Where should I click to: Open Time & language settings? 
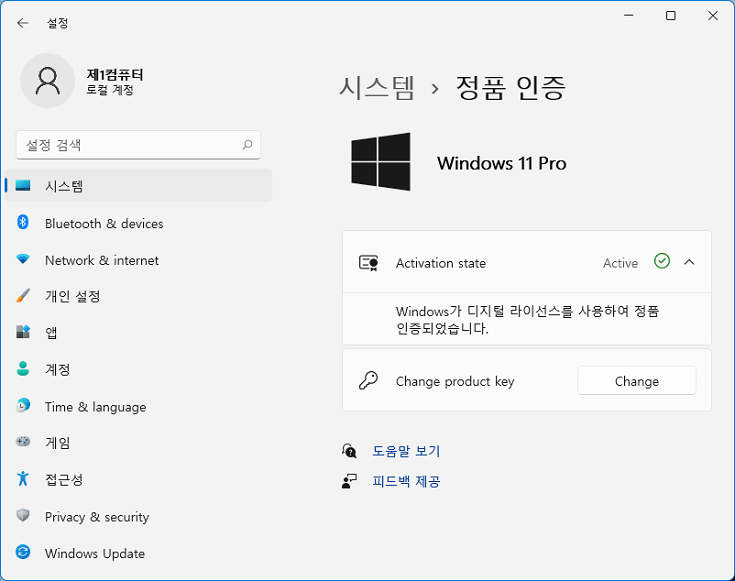[x=138, y=407]
